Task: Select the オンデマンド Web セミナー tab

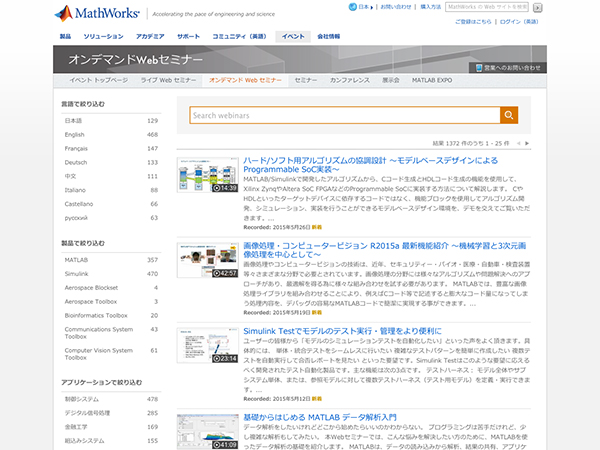Action: 245,80
